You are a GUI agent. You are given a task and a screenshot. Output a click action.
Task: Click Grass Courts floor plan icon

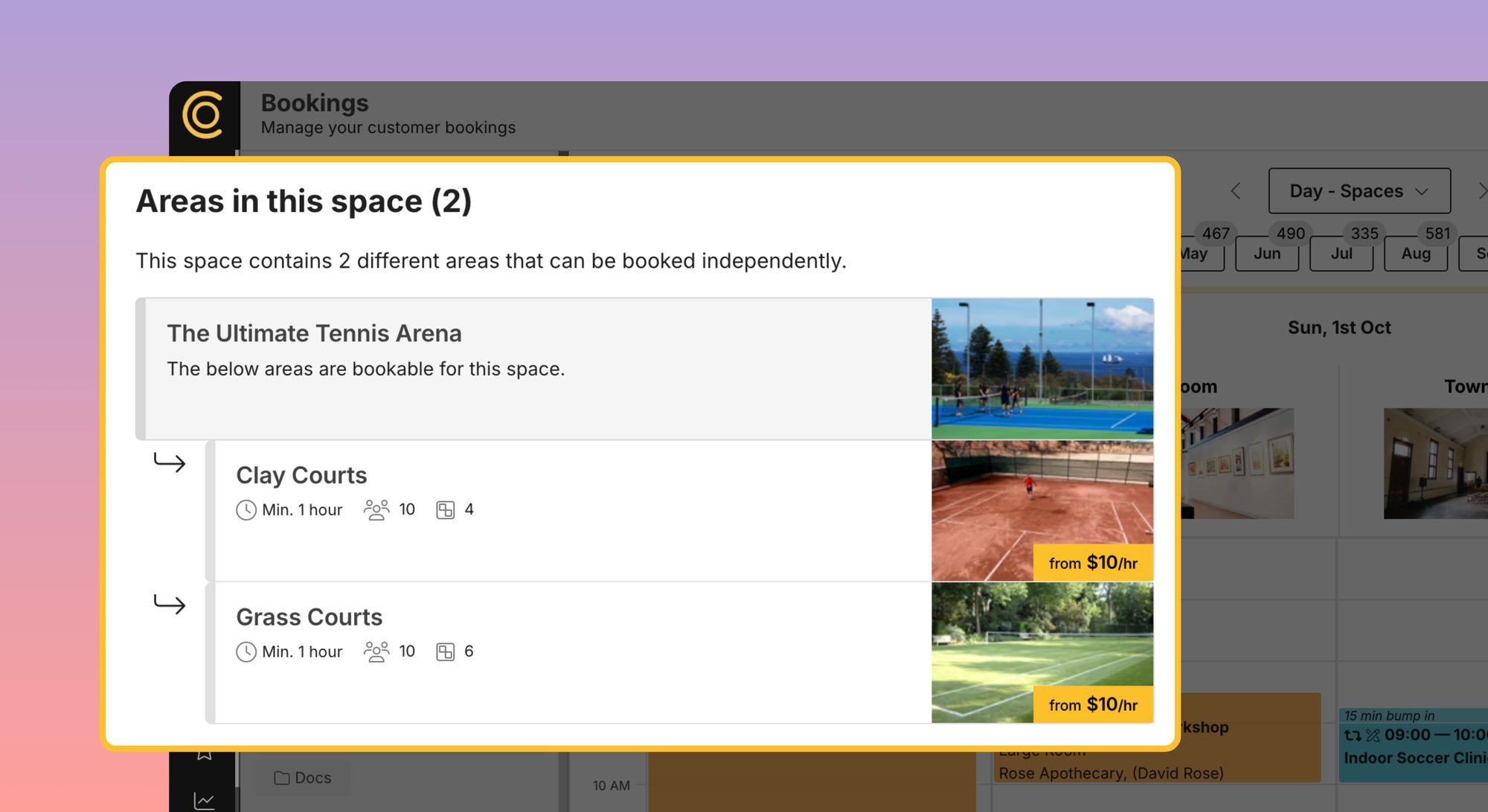click(x=445, y=652)
